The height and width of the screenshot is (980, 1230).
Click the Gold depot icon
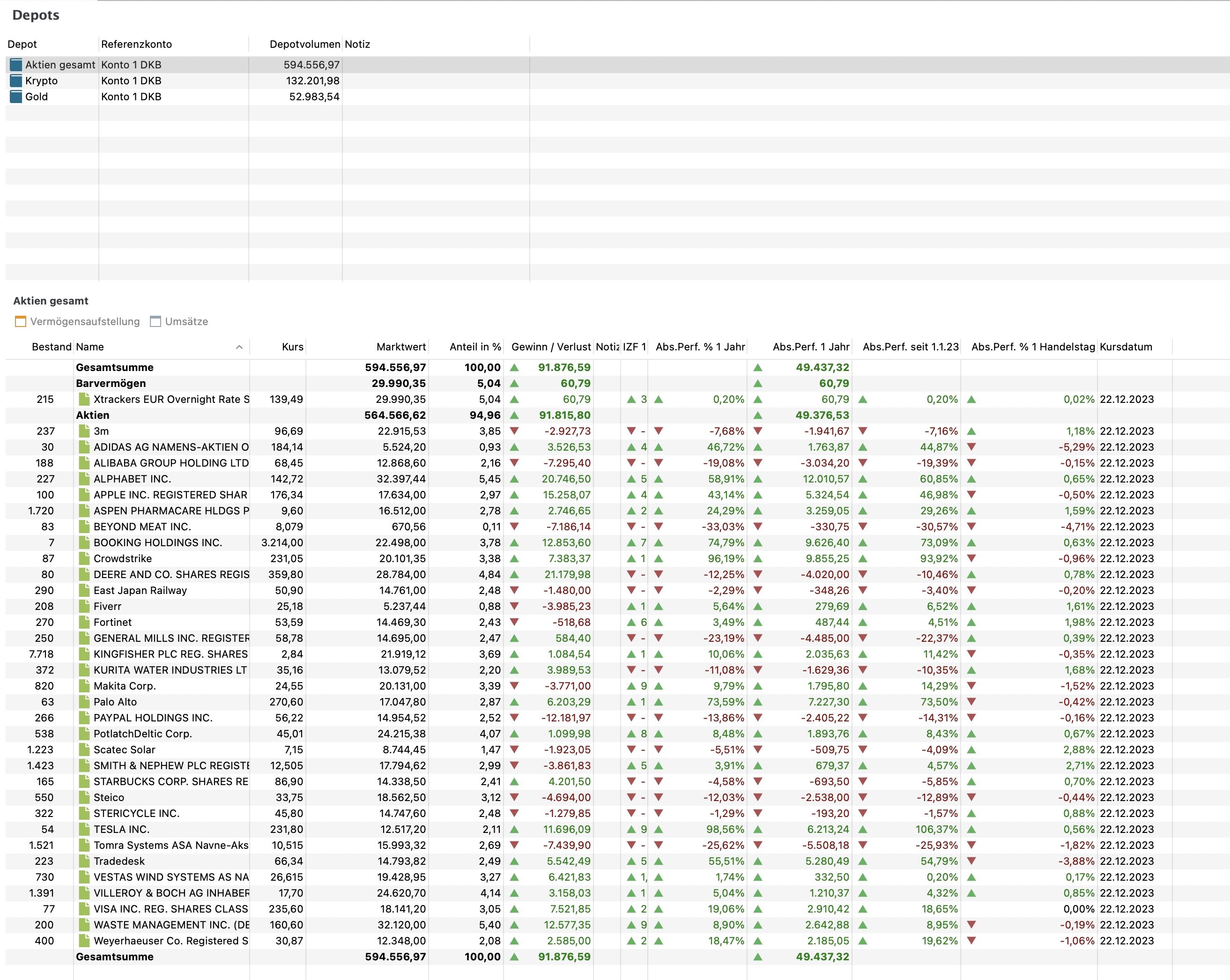16,97
